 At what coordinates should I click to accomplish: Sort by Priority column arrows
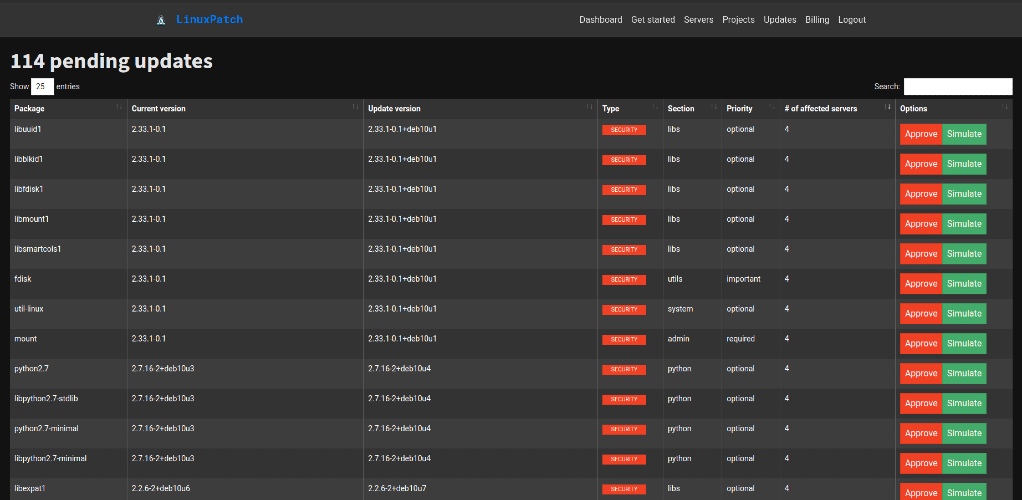(772, 107)
